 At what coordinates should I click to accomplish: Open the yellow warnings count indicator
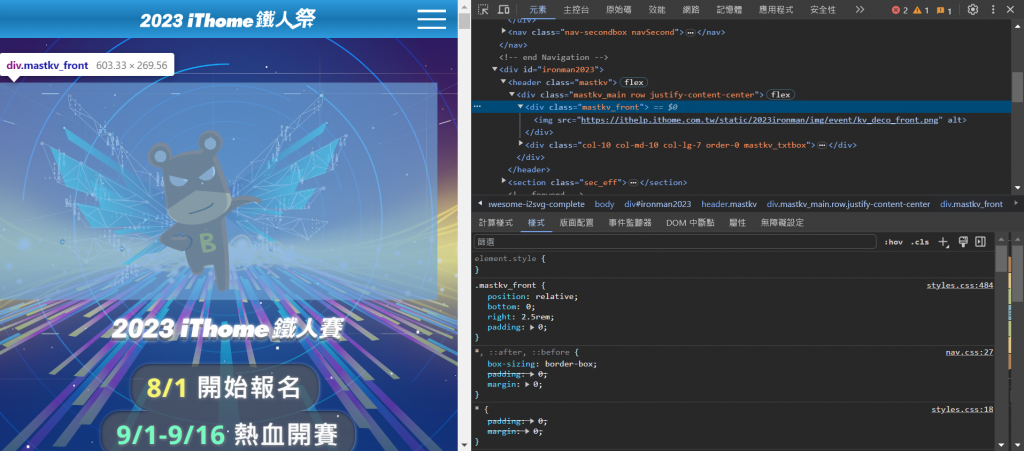tap(921, 10)
